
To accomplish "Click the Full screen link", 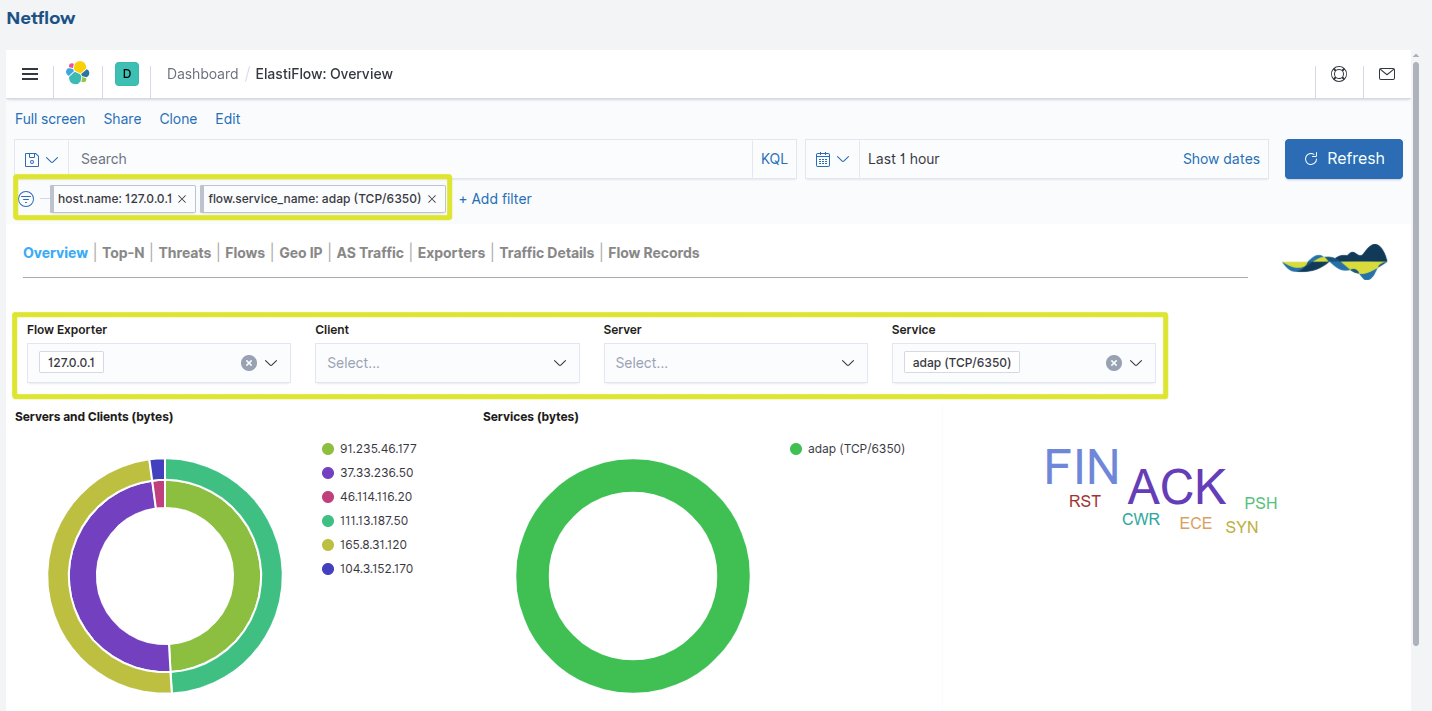I will point(50,119).
